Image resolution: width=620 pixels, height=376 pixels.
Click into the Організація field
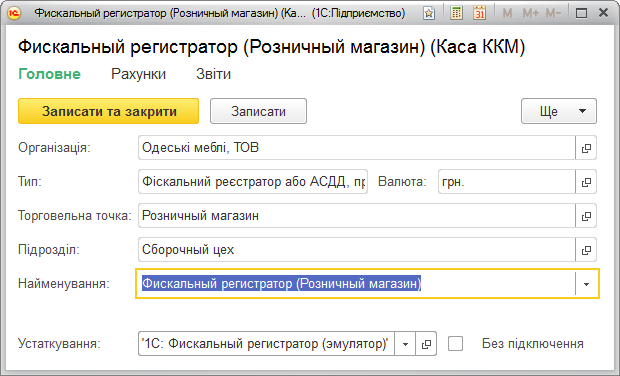click(x=357, y=148)
